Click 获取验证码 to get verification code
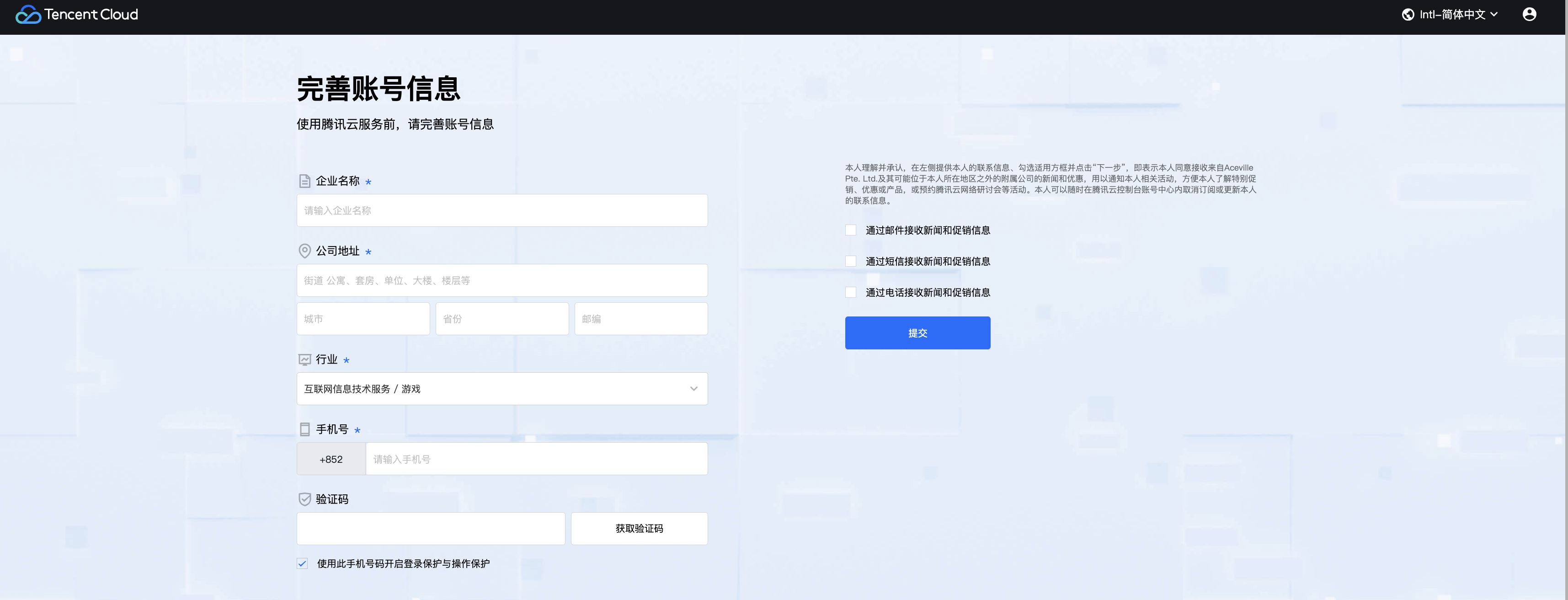The width and height of the screenshot is (1568, 600). 639,529
